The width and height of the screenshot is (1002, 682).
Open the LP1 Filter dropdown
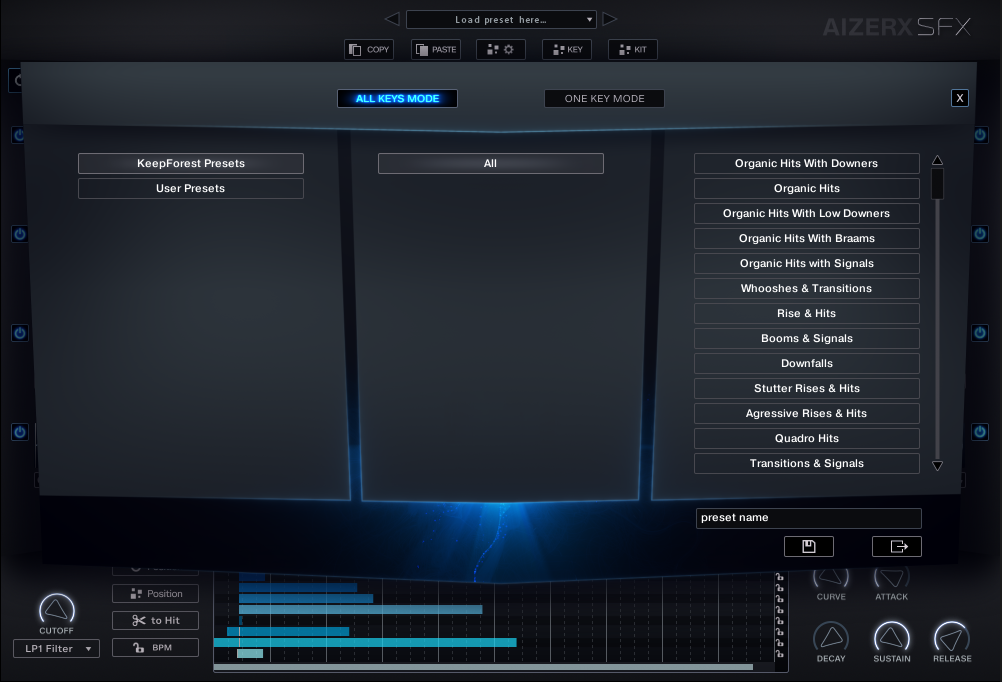(x=56, y=648)
